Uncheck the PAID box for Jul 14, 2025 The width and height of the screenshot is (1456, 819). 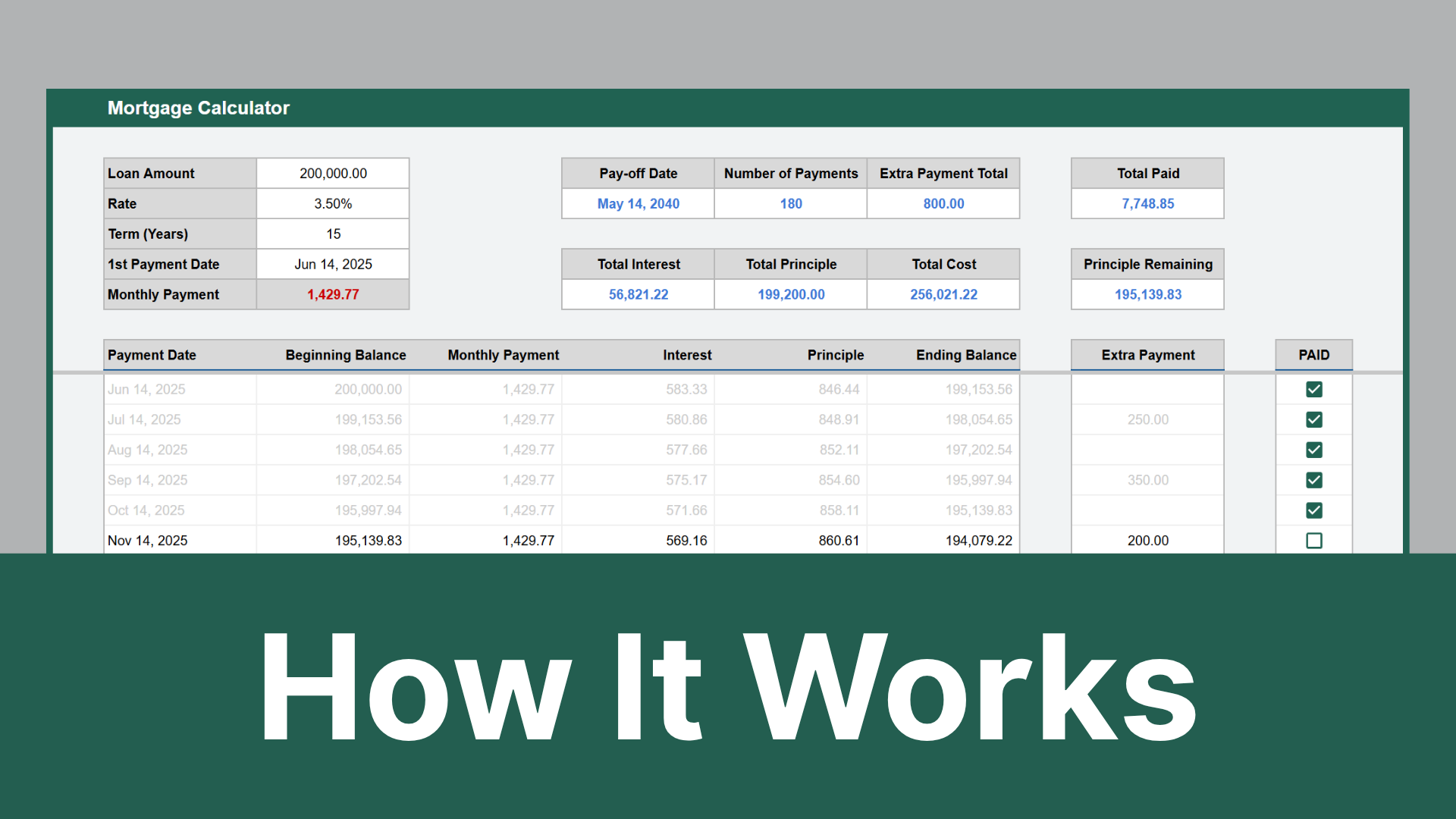pos(1314,419)
